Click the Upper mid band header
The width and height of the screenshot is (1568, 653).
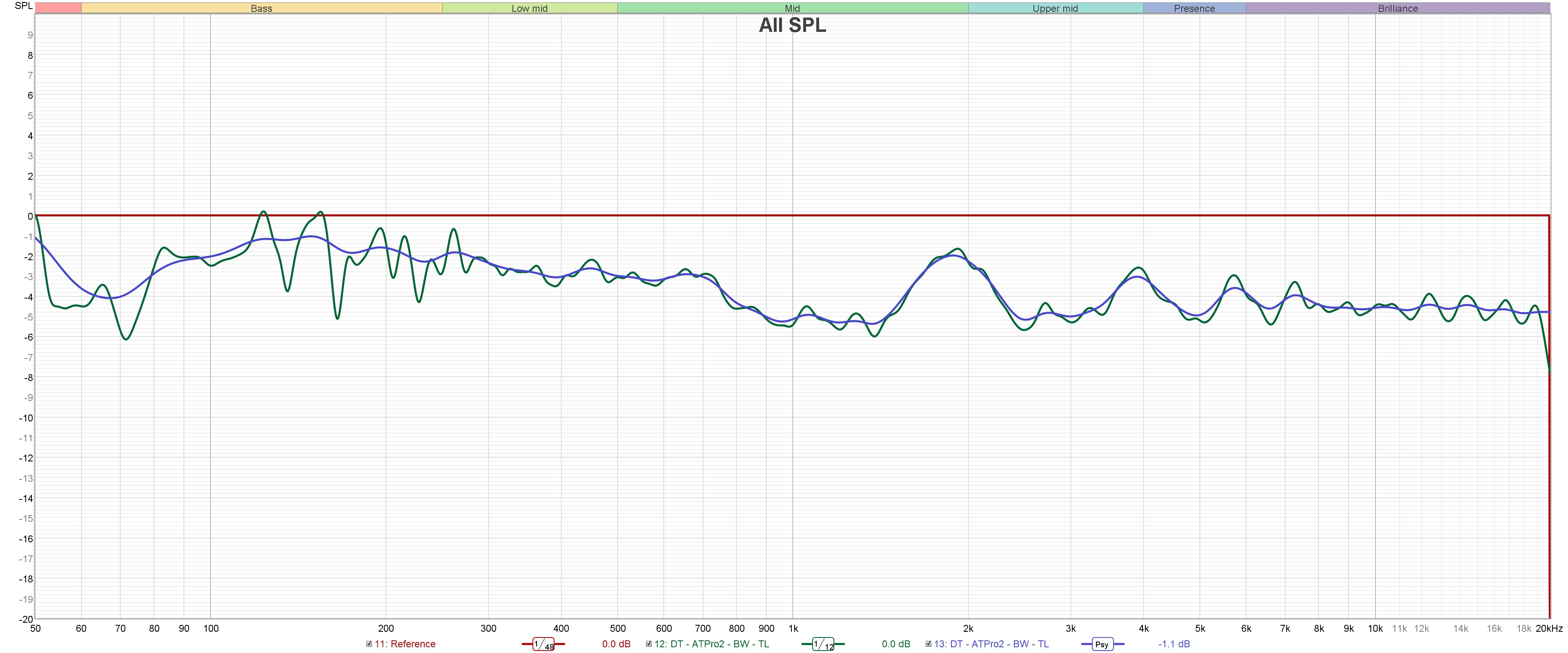pyautogui.click(x=1055, y=9)
